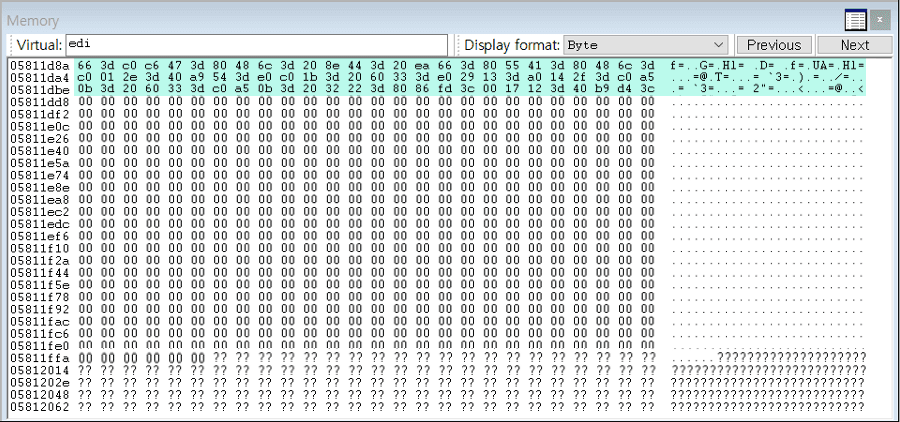Select address 05811e26 row label

[40, 138]
